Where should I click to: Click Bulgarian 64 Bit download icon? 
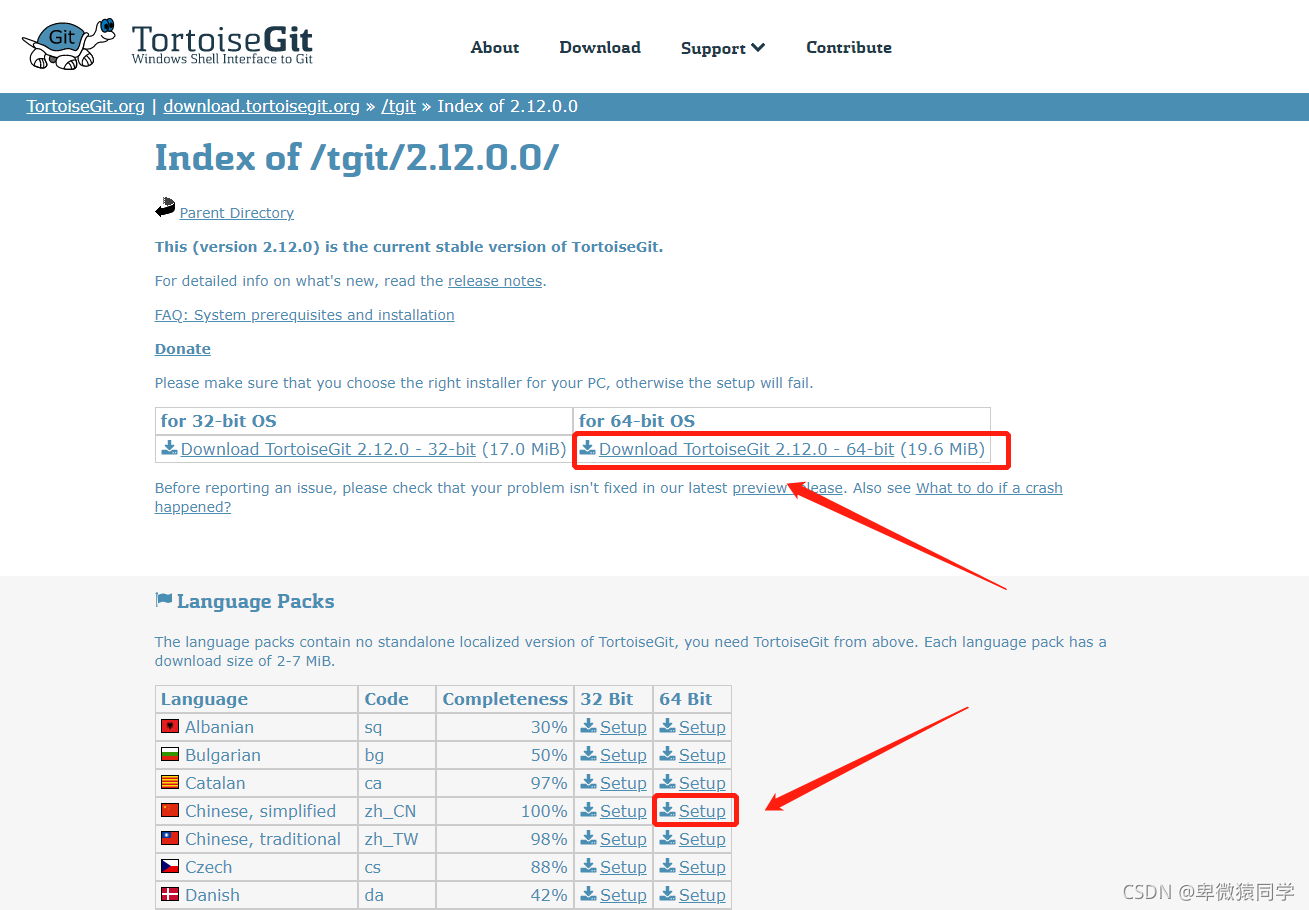668,754
